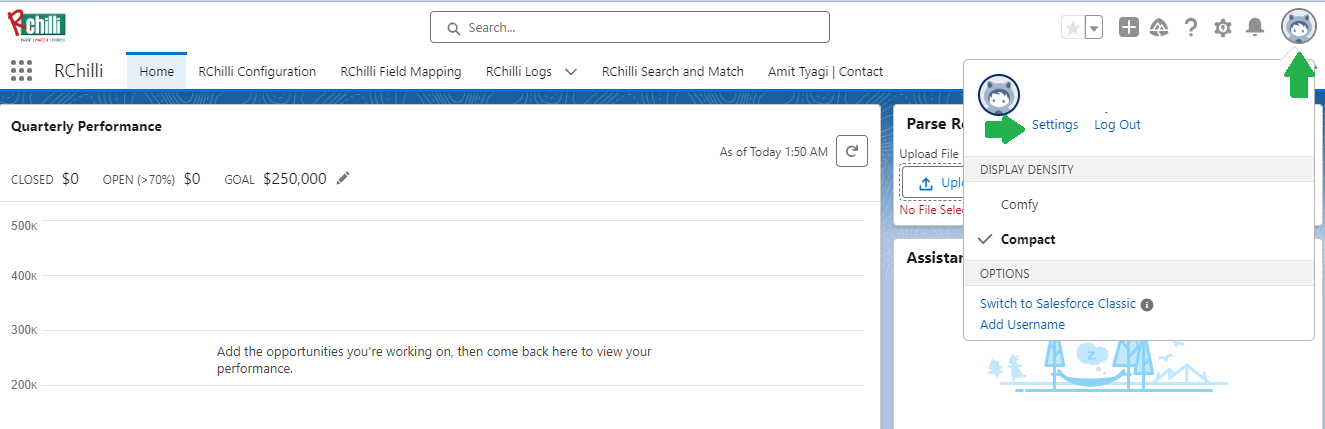Click Switch to Salesforce Classic link
This screenshot has width=1325, height=429.
(1058, 304)
